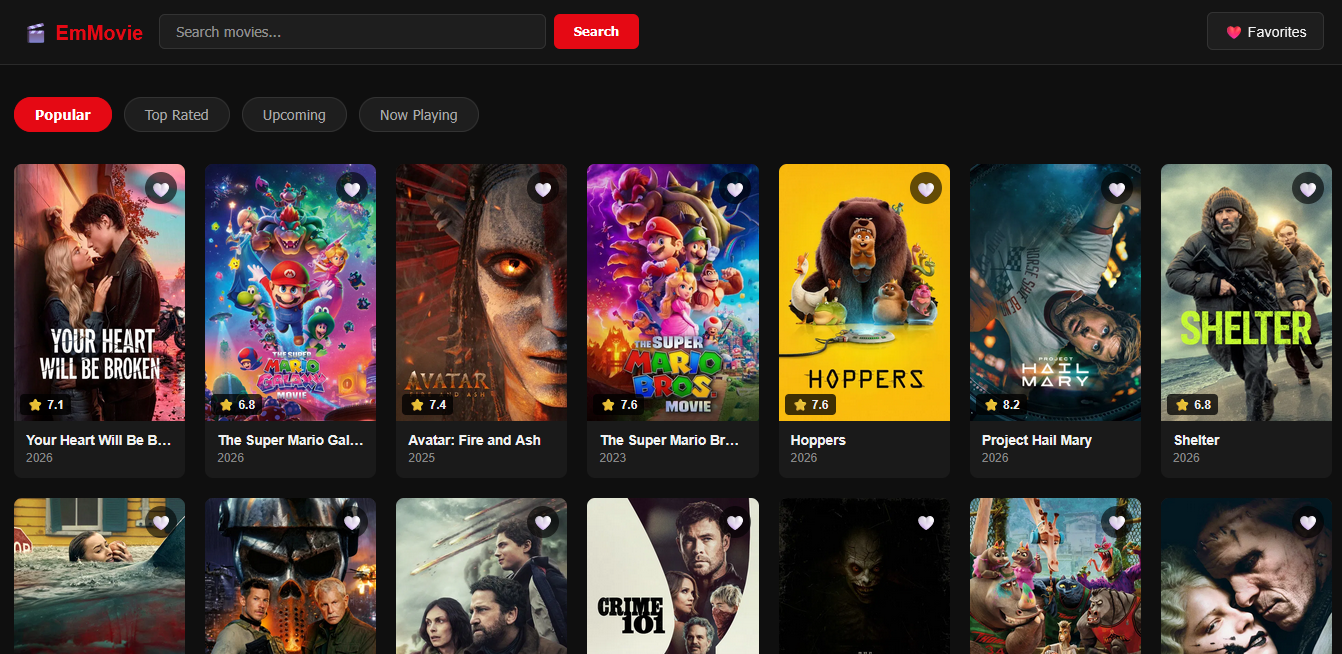Open the Favorites page
Viewport: 1342px width, 654px height.
coord(1265,32)
